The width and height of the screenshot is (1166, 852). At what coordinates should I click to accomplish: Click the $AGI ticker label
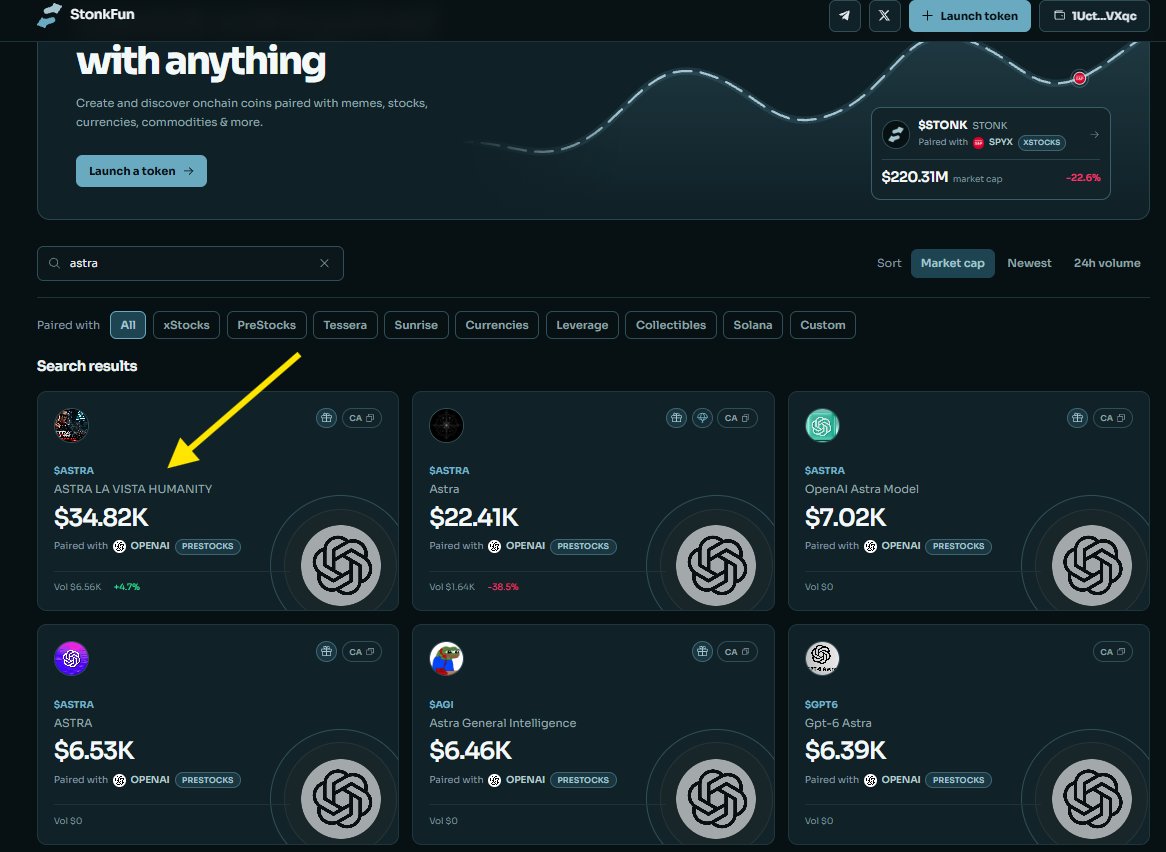click(x=441, y=705)
